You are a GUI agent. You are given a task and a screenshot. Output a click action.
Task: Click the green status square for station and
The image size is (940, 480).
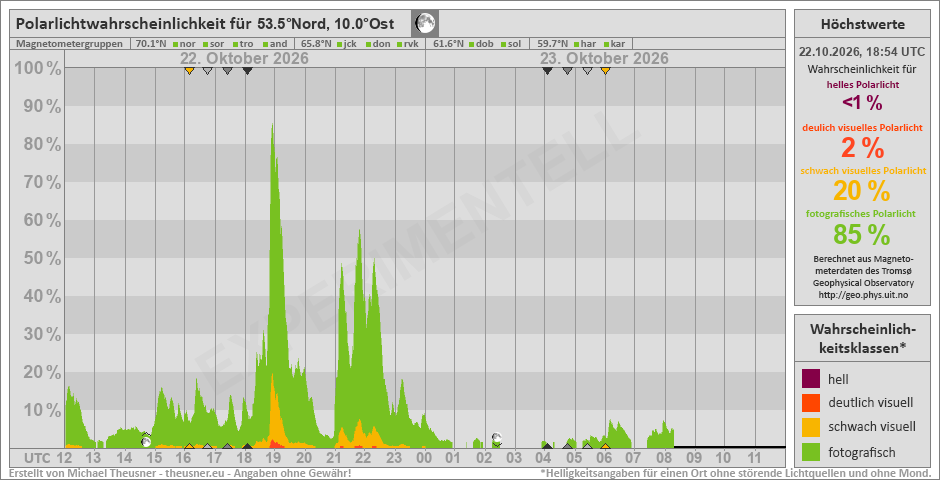(266, 44)
